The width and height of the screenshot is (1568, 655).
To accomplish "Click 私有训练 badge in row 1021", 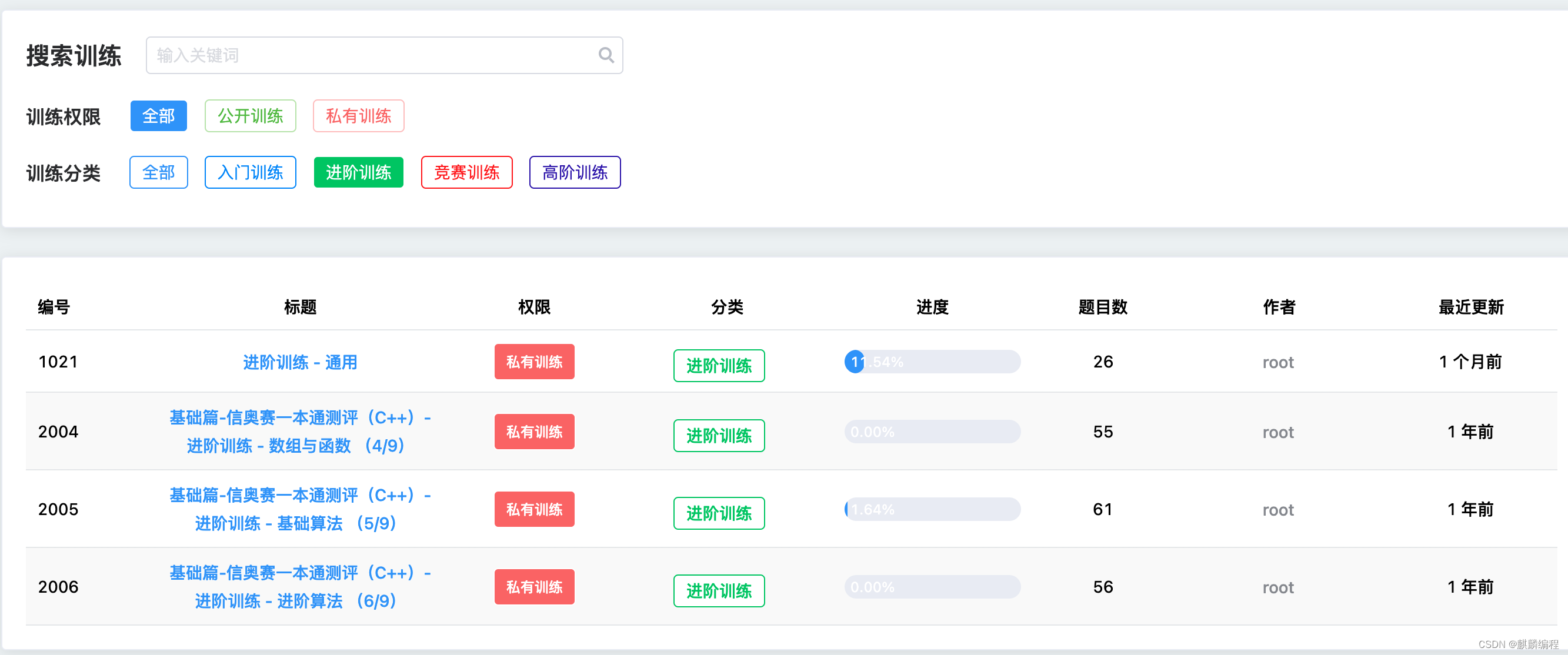I will [x=534, y=362].
